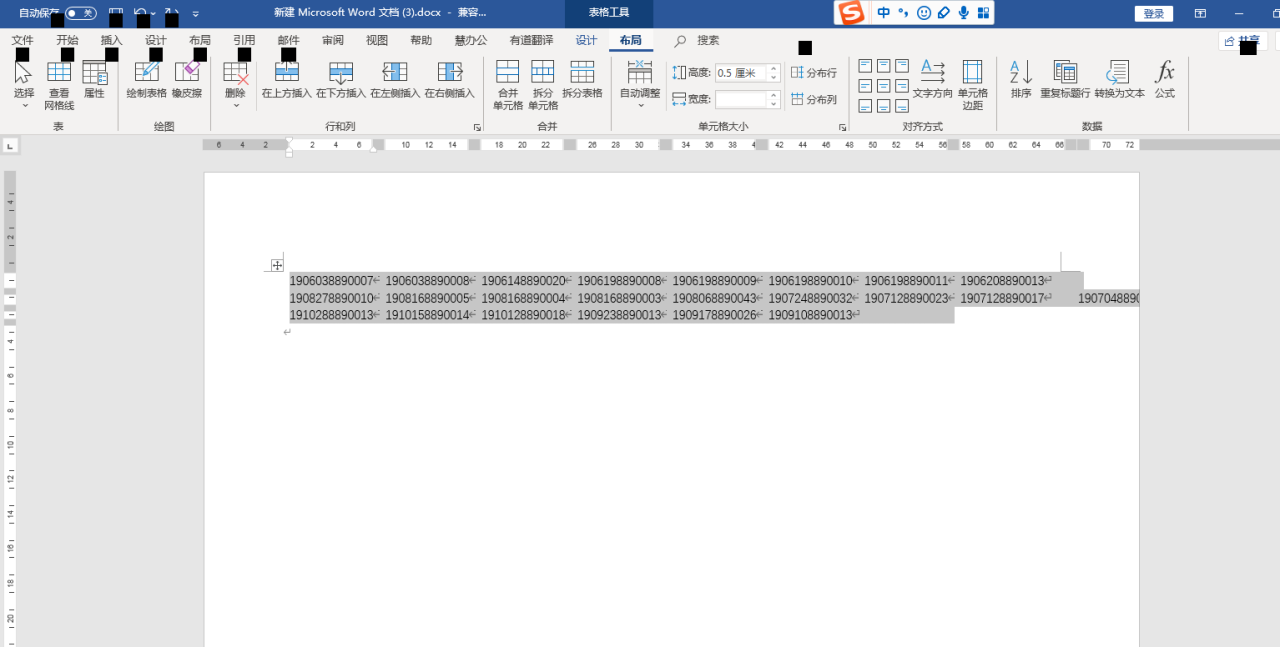Image resolution: width=1280 pixels, height=647 pixels.
Task: Align cell text center
Action: tap(884, 86)
